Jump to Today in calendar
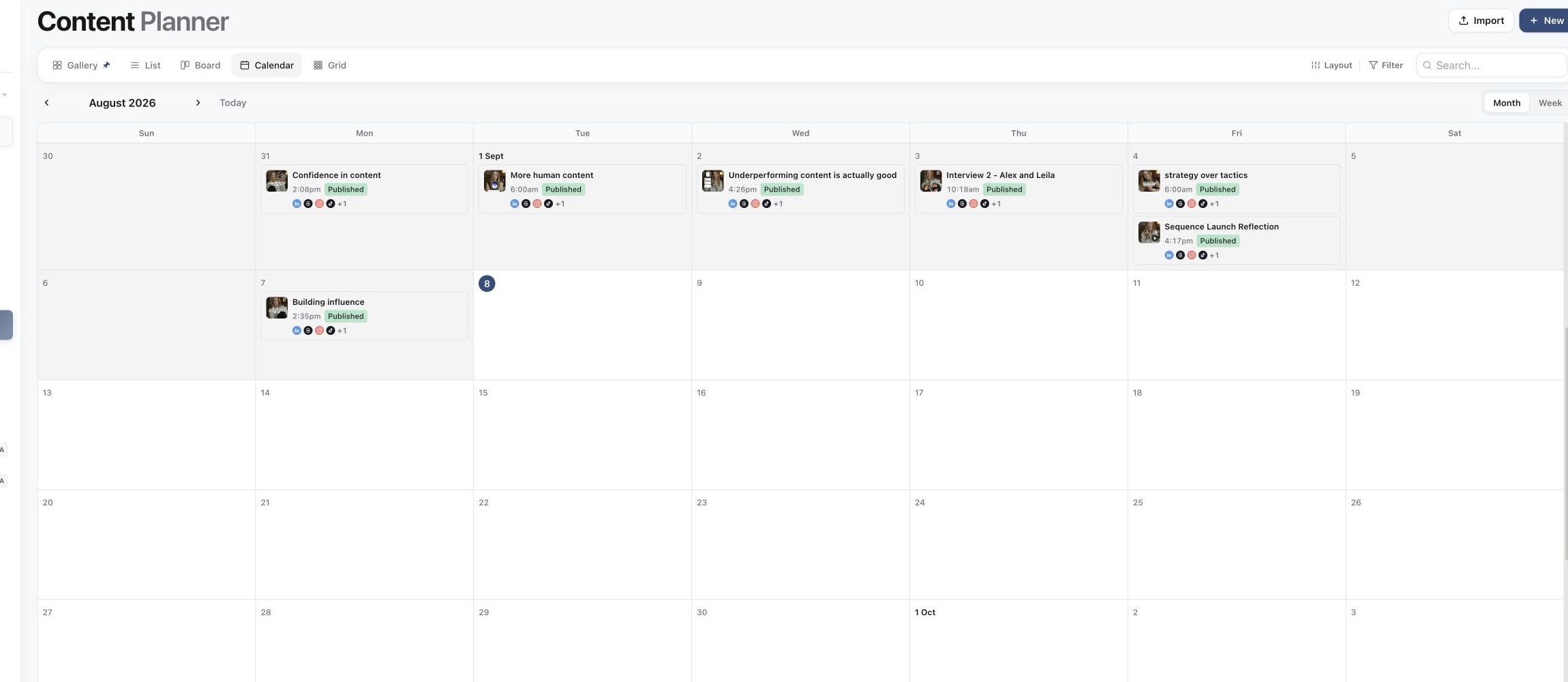 coord(232,103)
